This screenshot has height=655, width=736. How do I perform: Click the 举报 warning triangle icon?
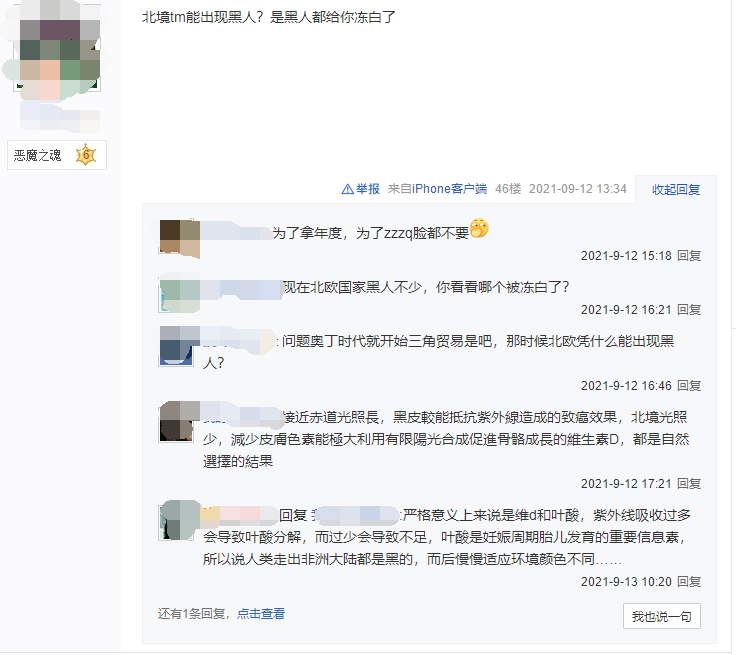click(347, 189)
